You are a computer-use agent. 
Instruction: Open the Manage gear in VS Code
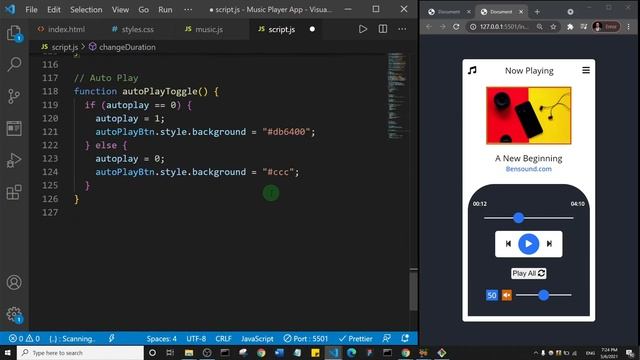click(x=14, y=315)
